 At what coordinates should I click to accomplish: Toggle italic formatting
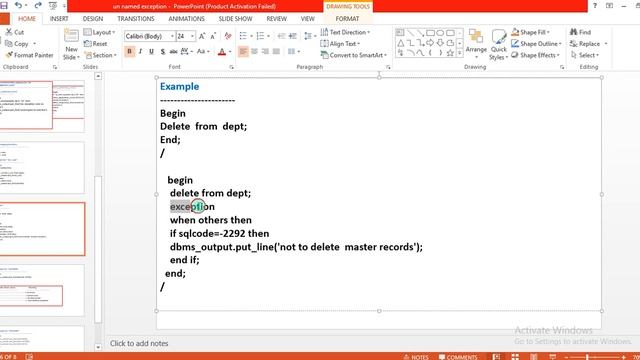(140, 51)
